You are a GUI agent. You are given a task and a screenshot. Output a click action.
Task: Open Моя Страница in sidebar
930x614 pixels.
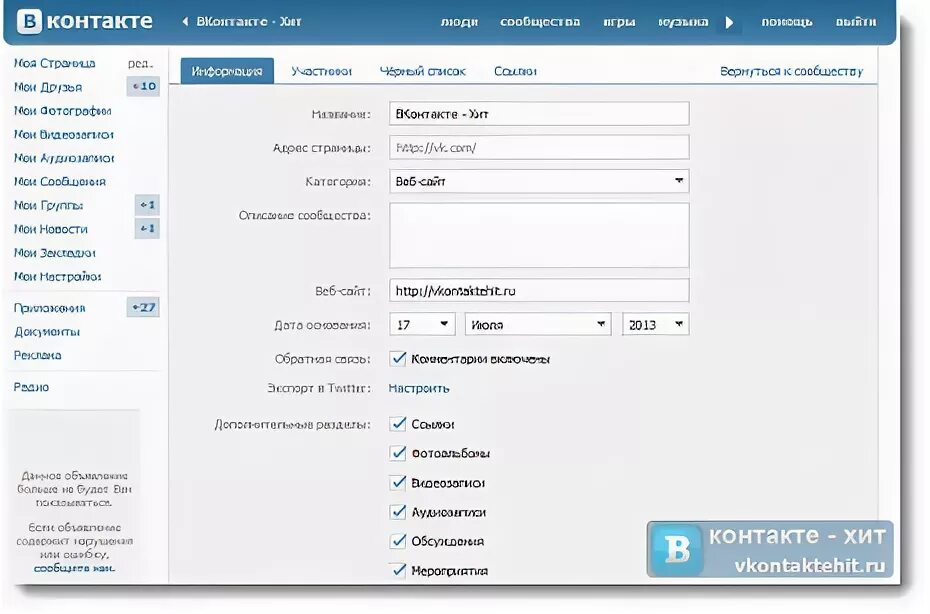55,63
